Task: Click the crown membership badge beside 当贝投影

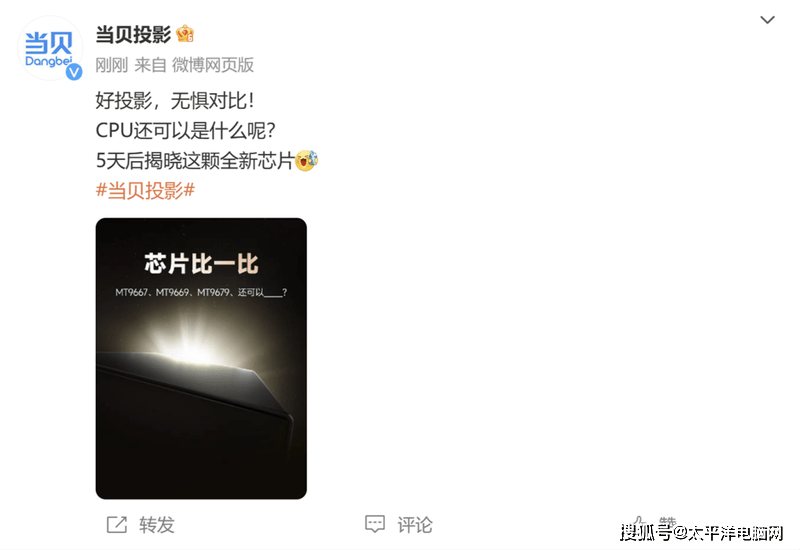Action: [x=185, y=34]
